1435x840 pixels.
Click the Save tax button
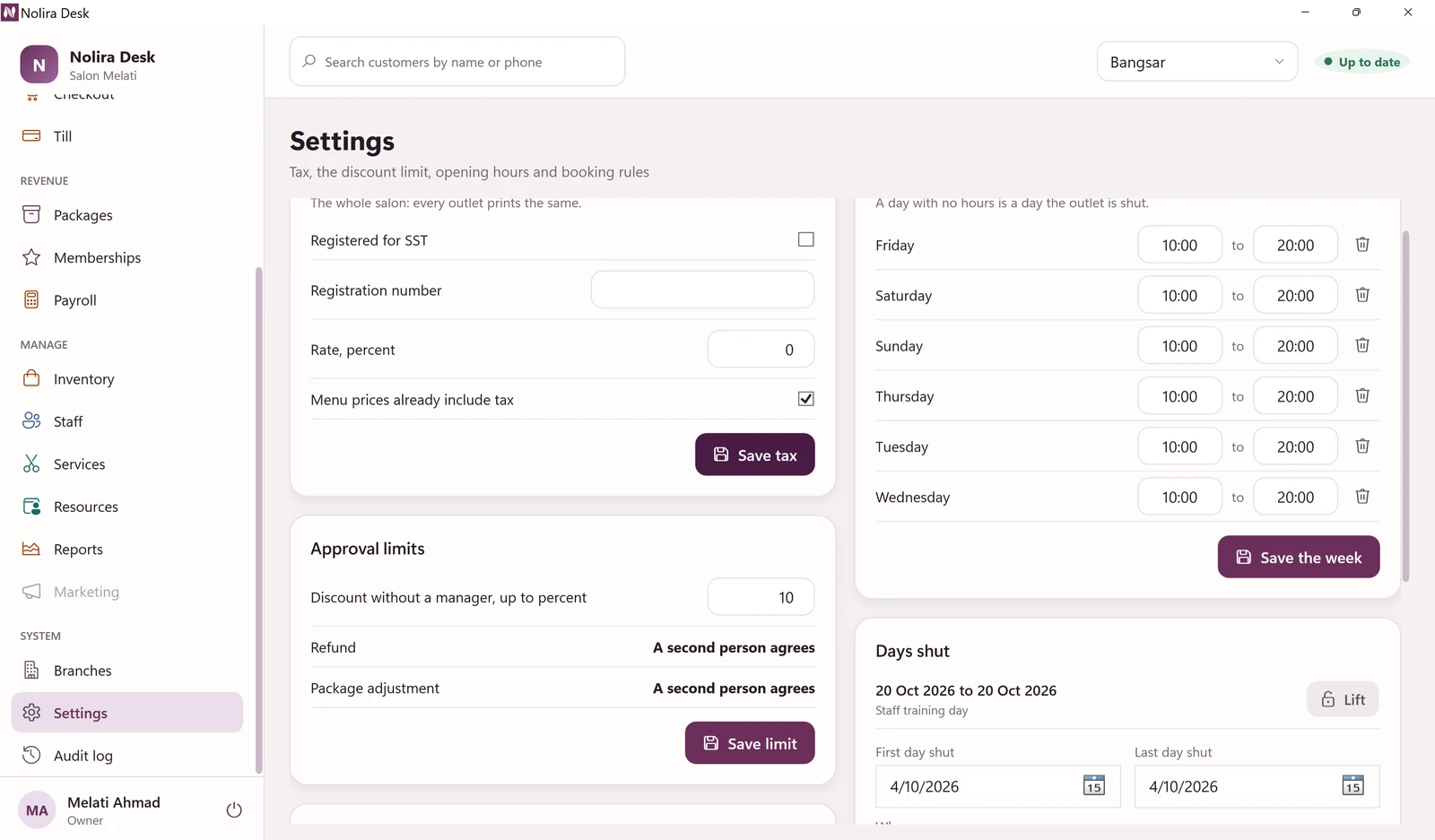coord(754,455)
